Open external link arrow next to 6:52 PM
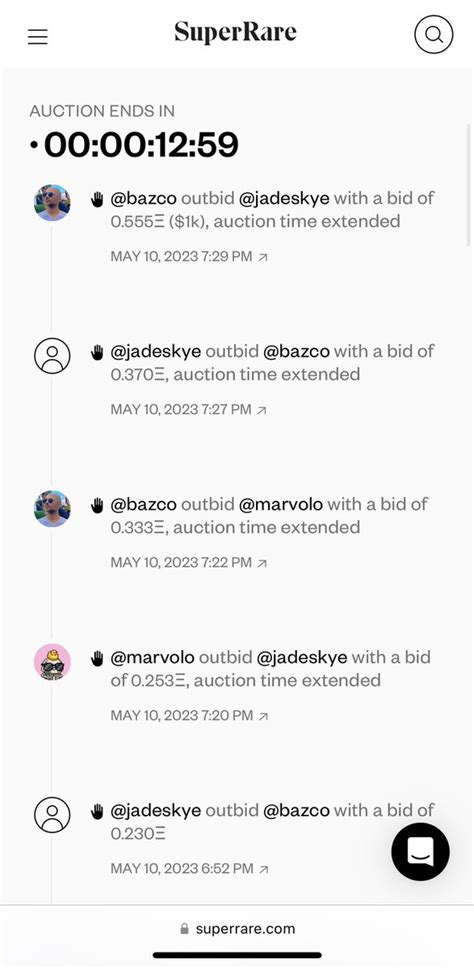 (264, 869)
